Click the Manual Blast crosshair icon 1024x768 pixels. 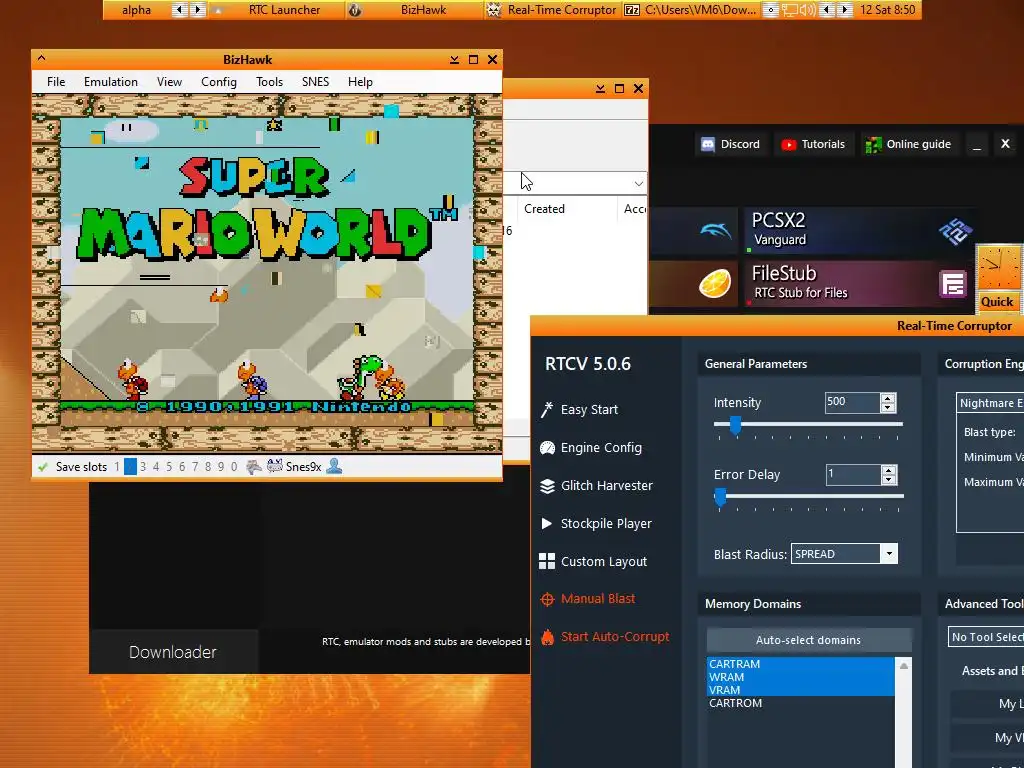[547, 599]
